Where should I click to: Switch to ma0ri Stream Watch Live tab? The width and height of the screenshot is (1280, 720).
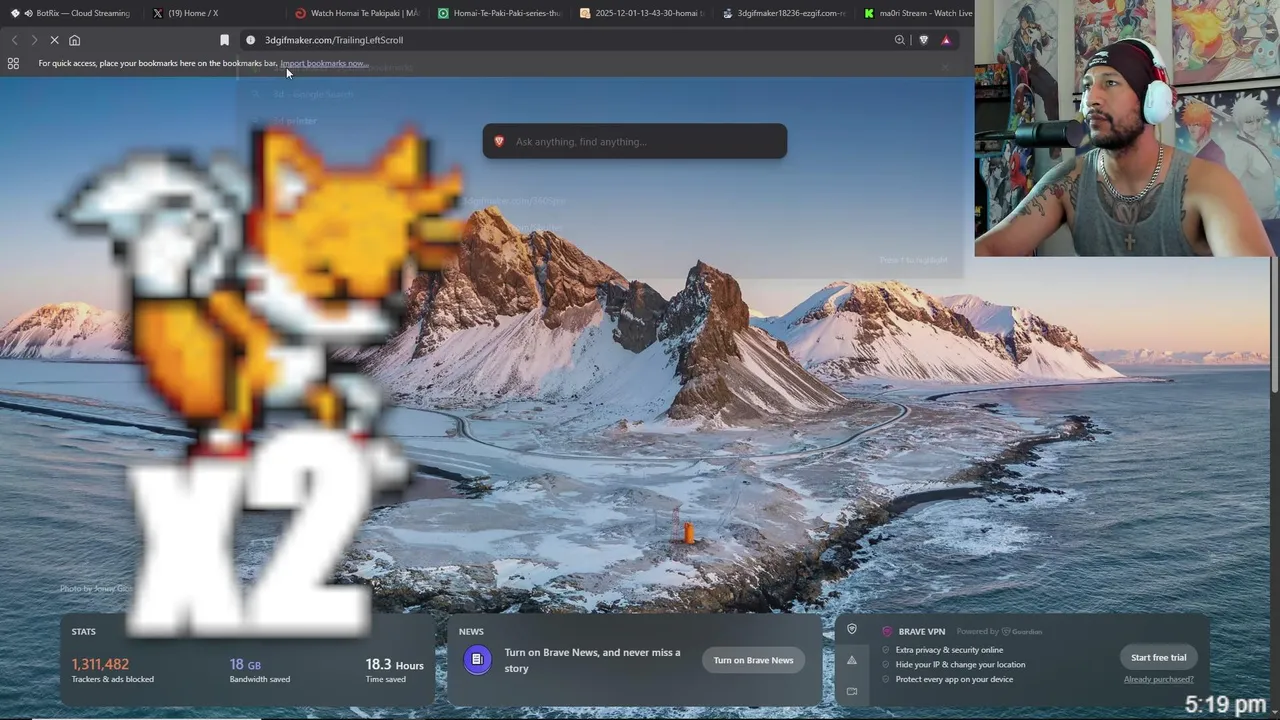coord(917,13)
